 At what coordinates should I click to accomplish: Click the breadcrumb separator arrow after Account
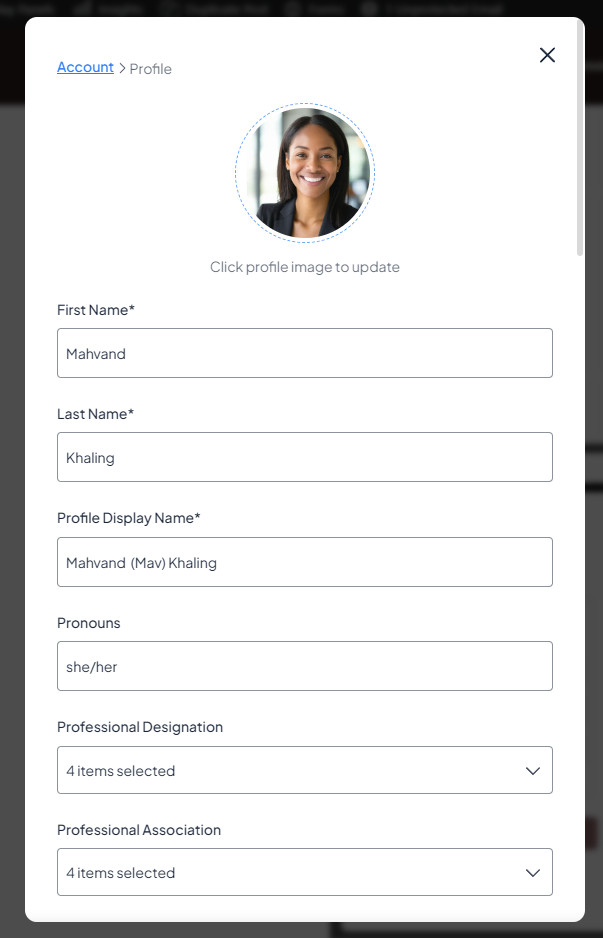coord(122,69)
